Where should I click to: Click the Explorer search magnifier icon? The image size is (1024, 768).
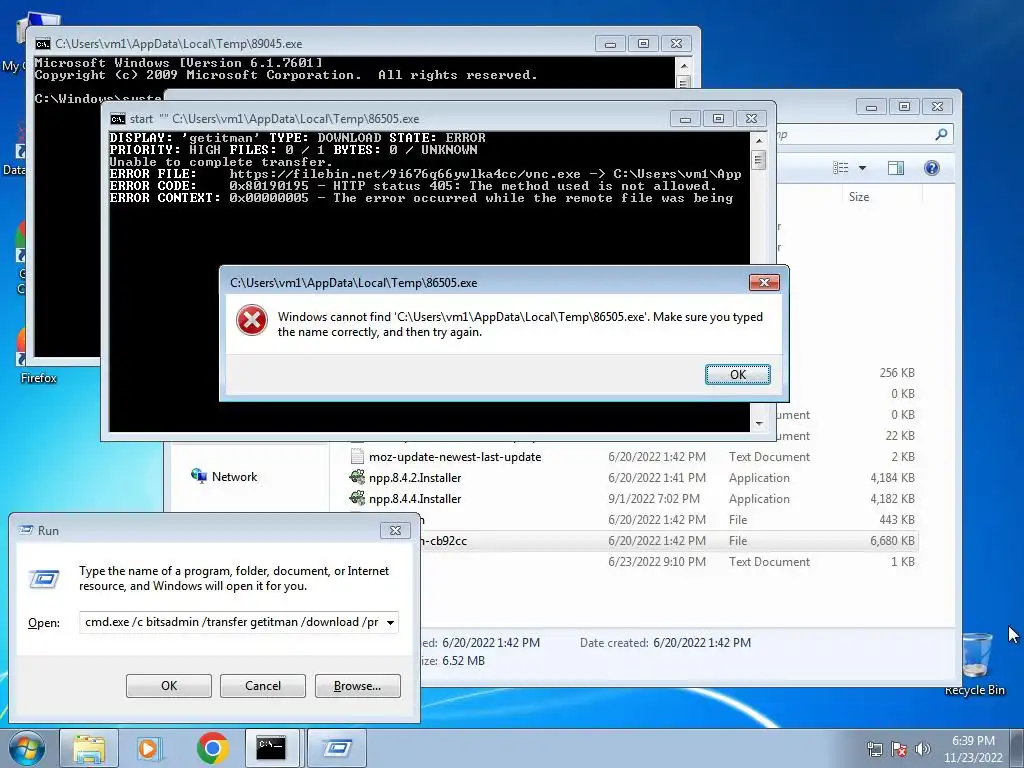(x=941, y=135)
